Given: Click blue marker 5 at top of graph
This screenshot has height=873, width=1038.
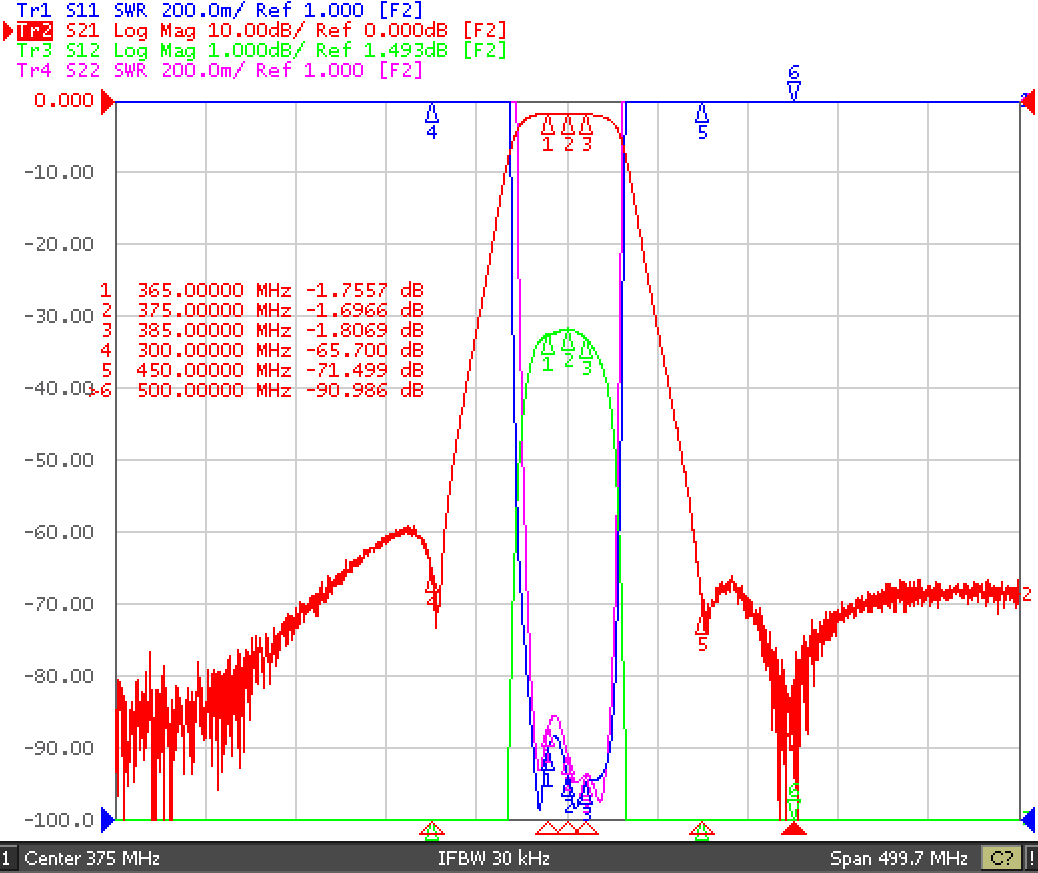Looking at the screenshot, I should [702, 121].
